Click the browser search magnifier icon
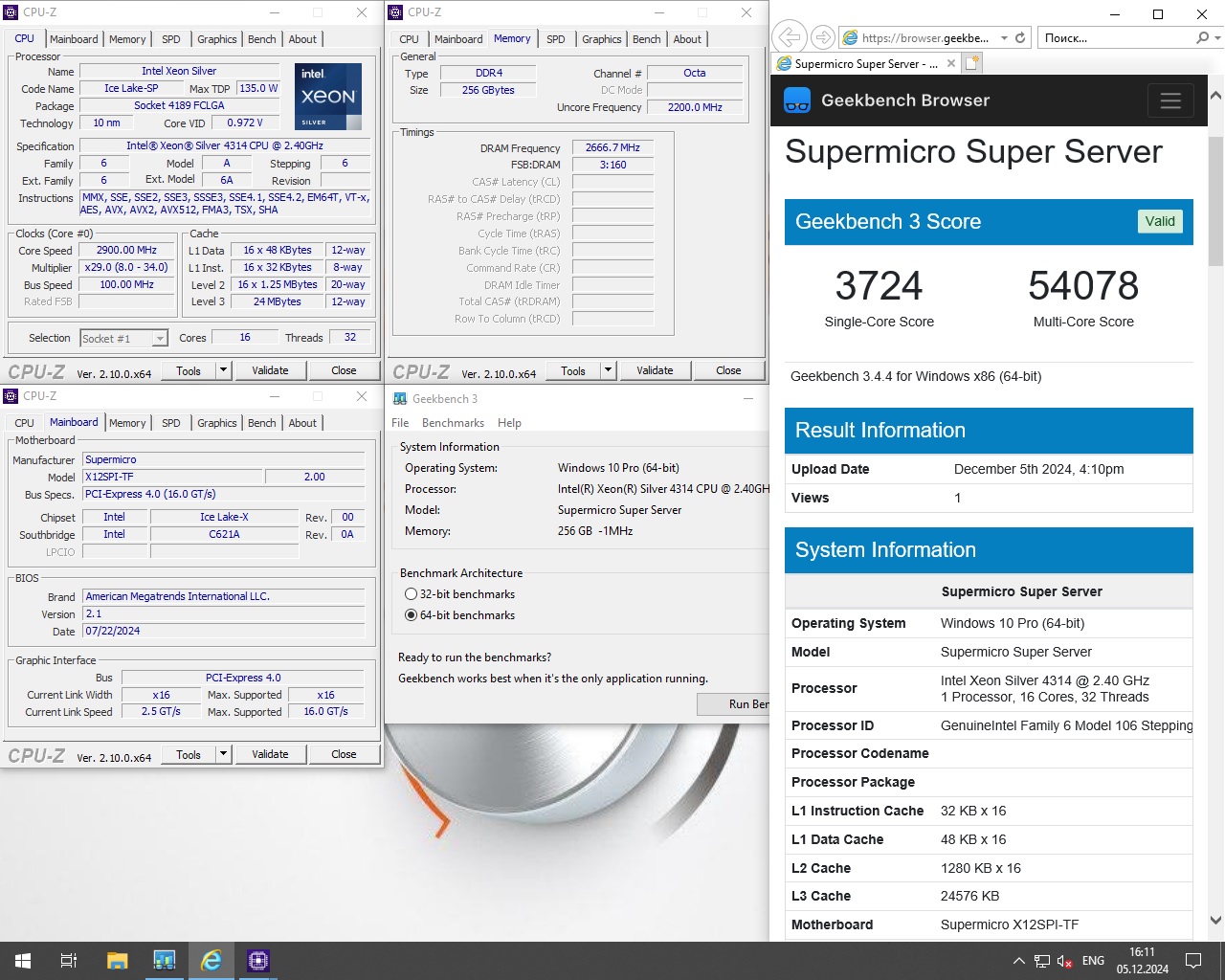Viewport: 1225px width, 980px height. tap(1202, 37)
